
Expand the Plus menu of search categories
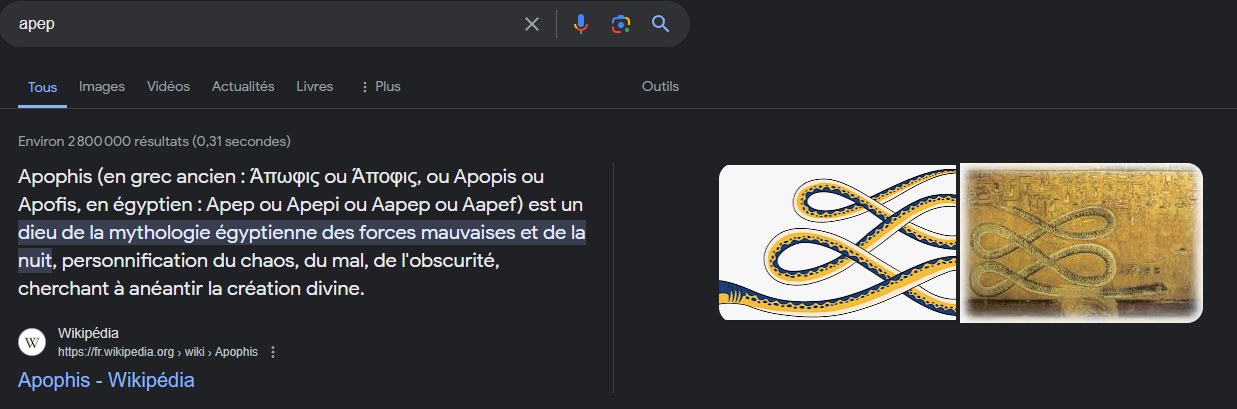point(380,87)
